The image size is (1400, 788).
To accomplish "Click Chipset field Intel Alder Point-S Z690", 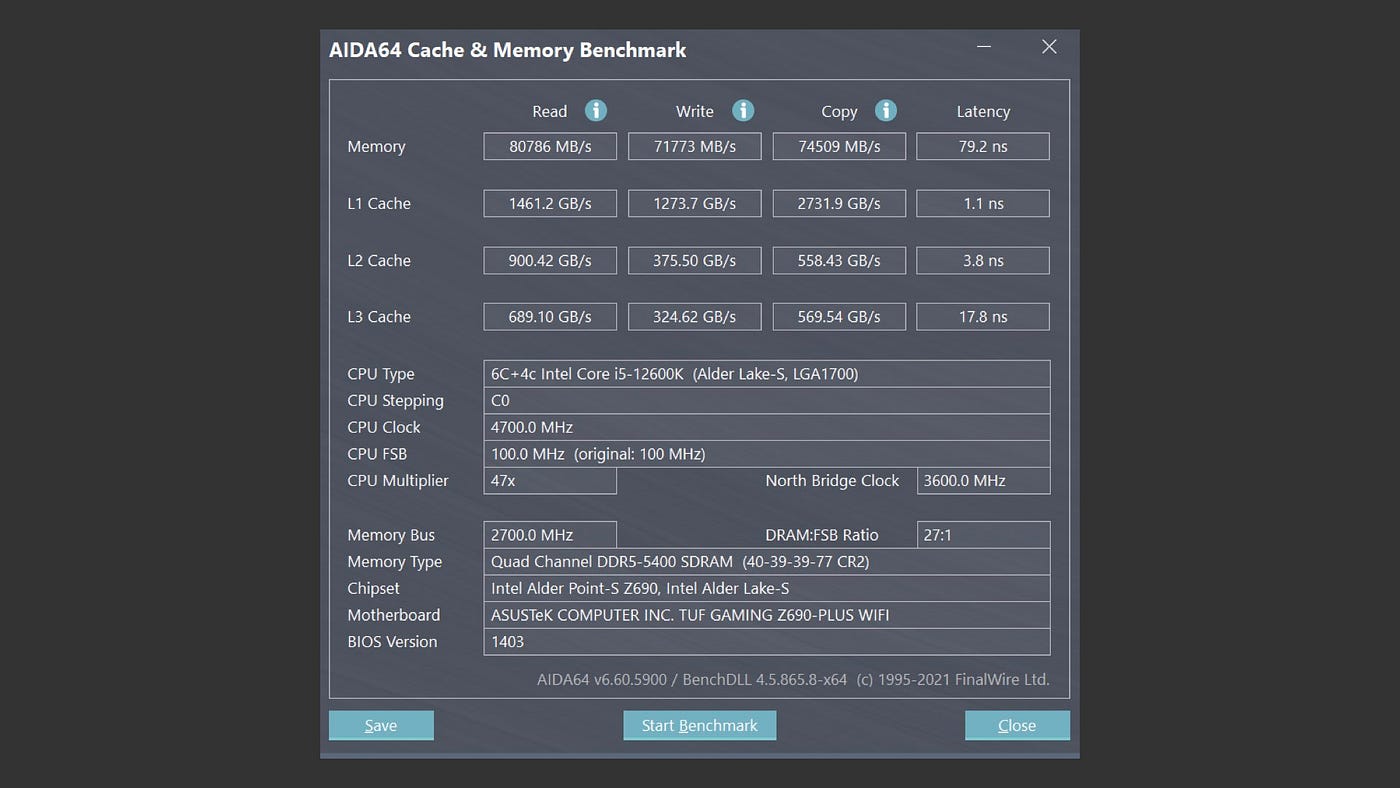I will pos(767,588).
